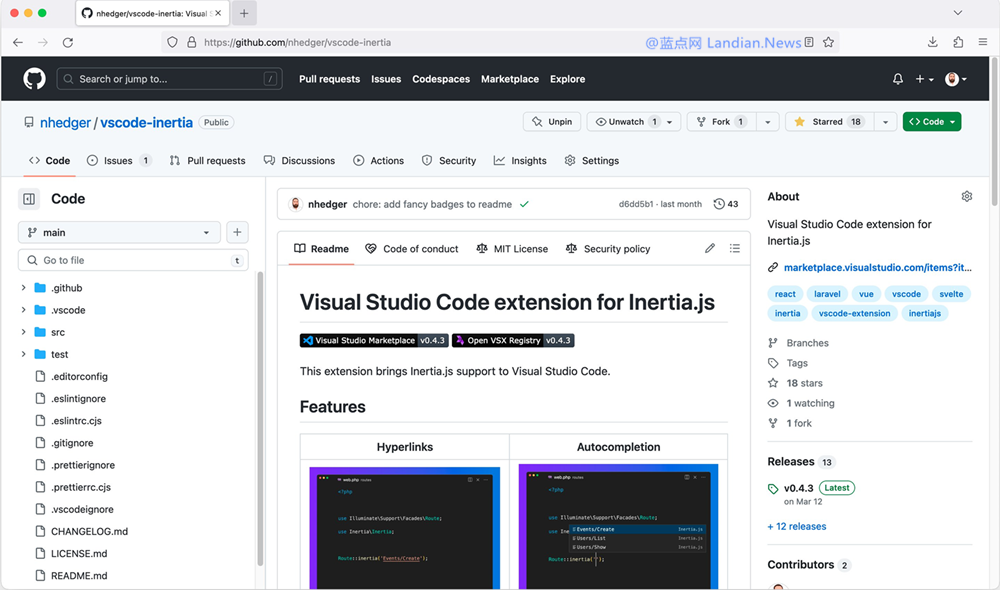Unstar the repository via Starred button

pos(829,122)
